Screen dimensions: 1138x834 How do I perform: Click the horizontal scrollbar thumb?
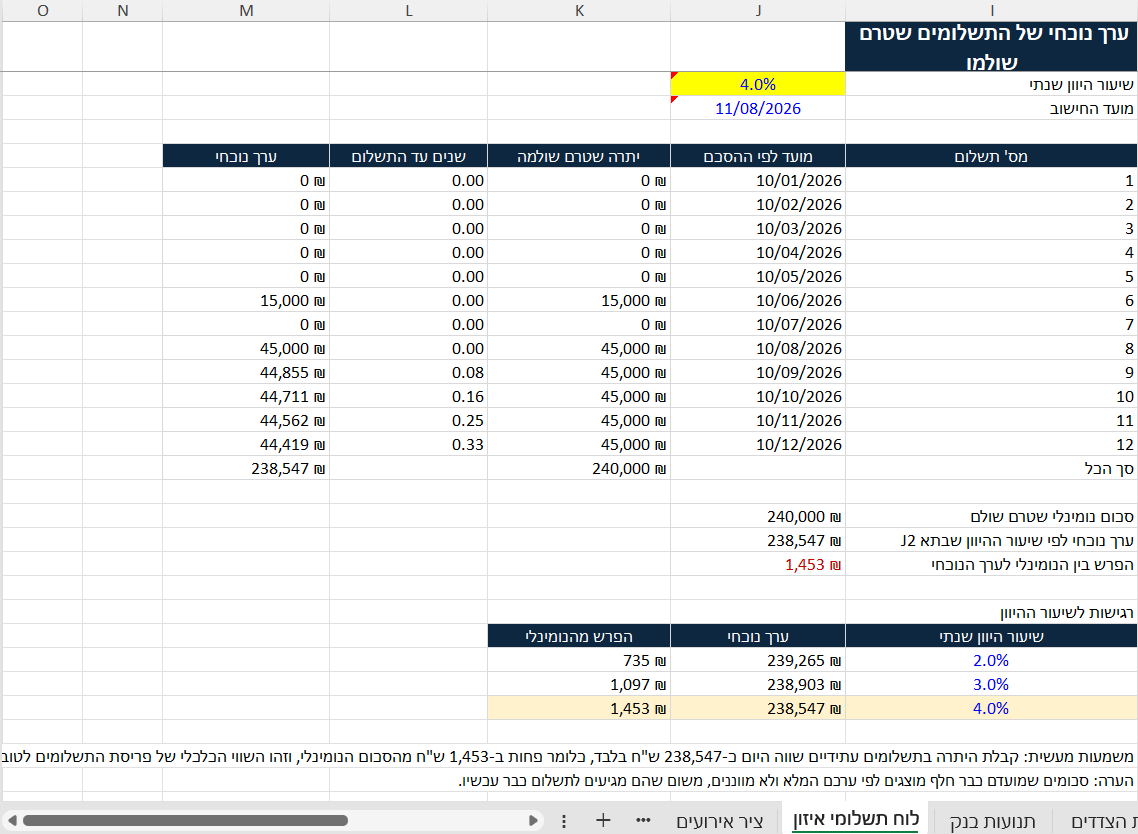click(x=185, y=821)
